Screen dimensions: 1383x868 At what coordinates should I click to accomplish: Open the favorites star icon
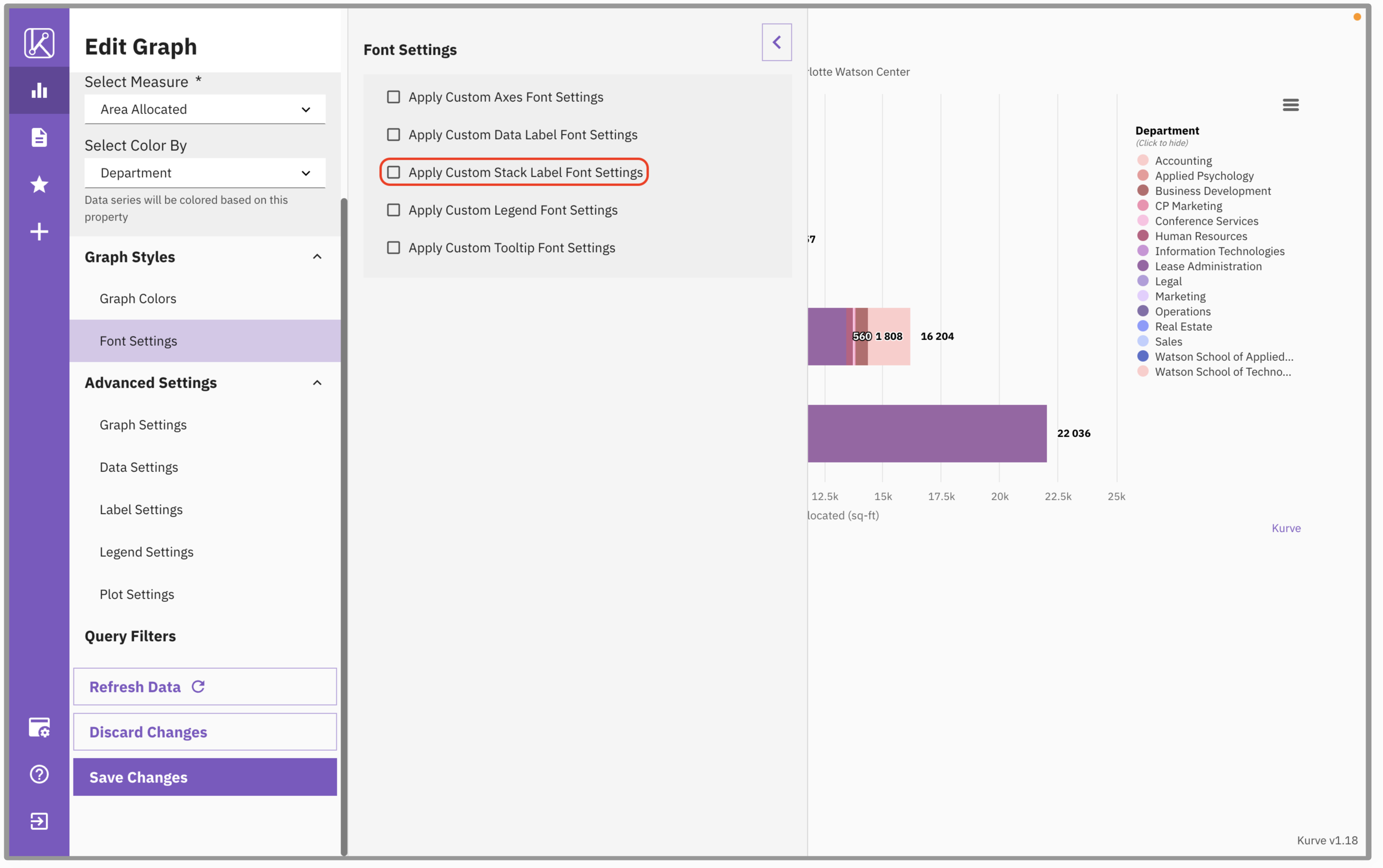(x=39, y=184)
